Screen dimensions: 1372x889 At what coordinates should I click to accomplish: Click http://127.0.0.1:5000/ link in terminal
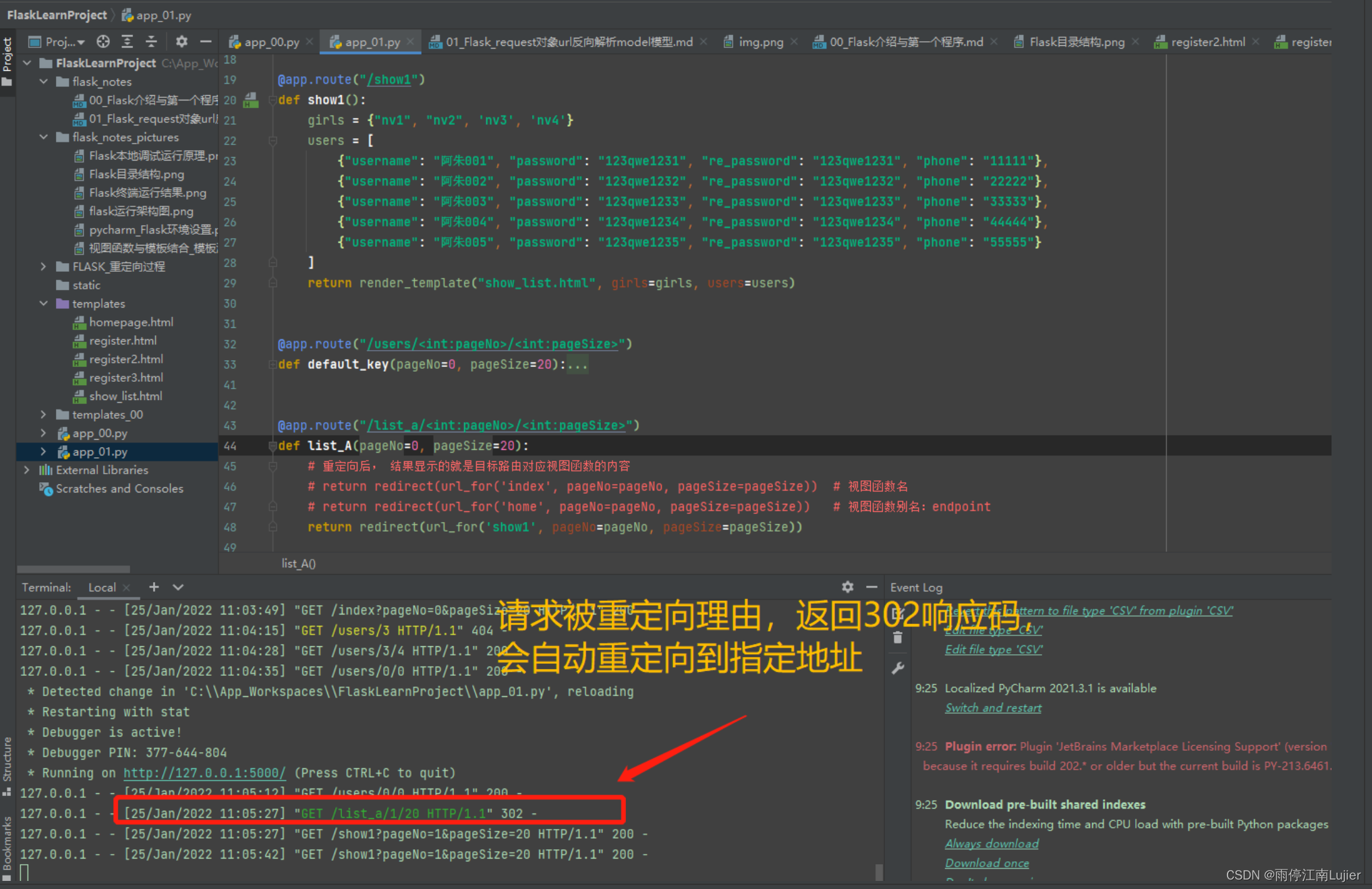204,773
